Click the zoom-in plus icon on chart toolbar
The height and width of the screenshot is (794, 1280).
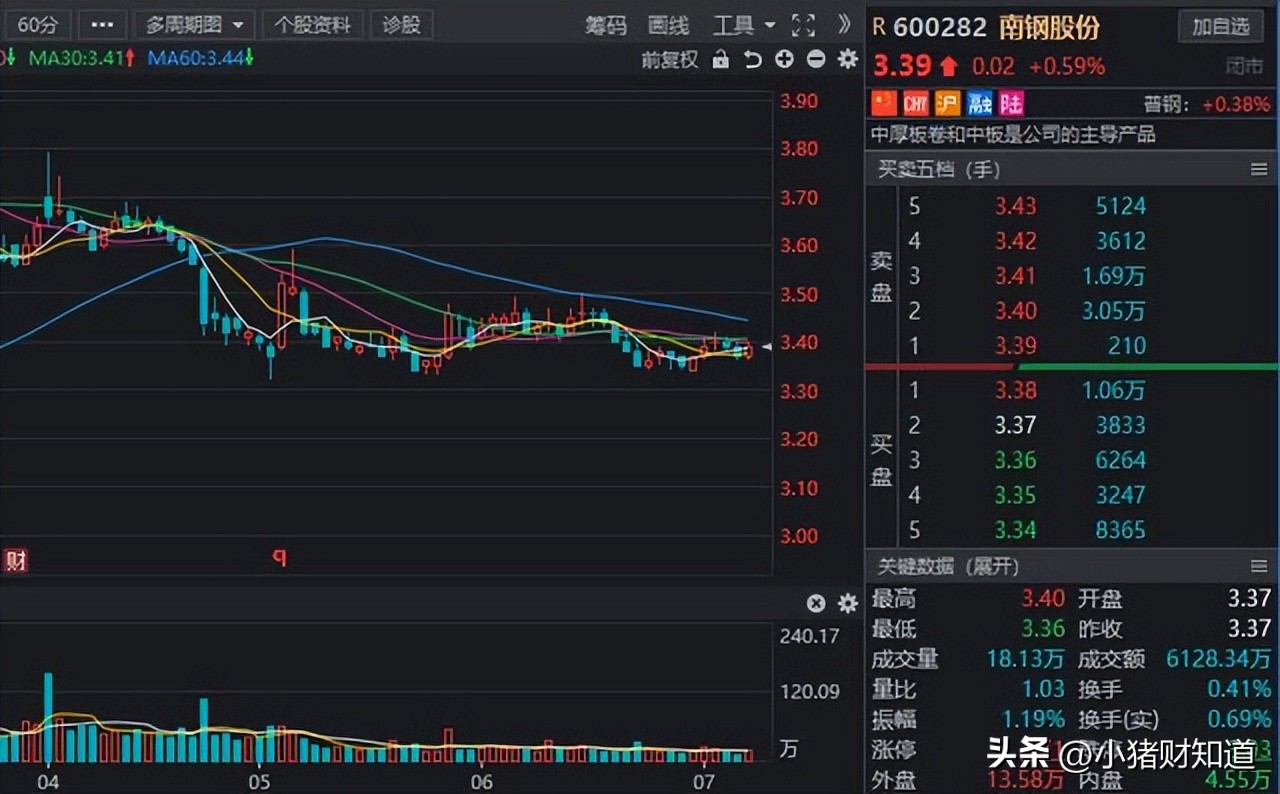tap(784, 60)
